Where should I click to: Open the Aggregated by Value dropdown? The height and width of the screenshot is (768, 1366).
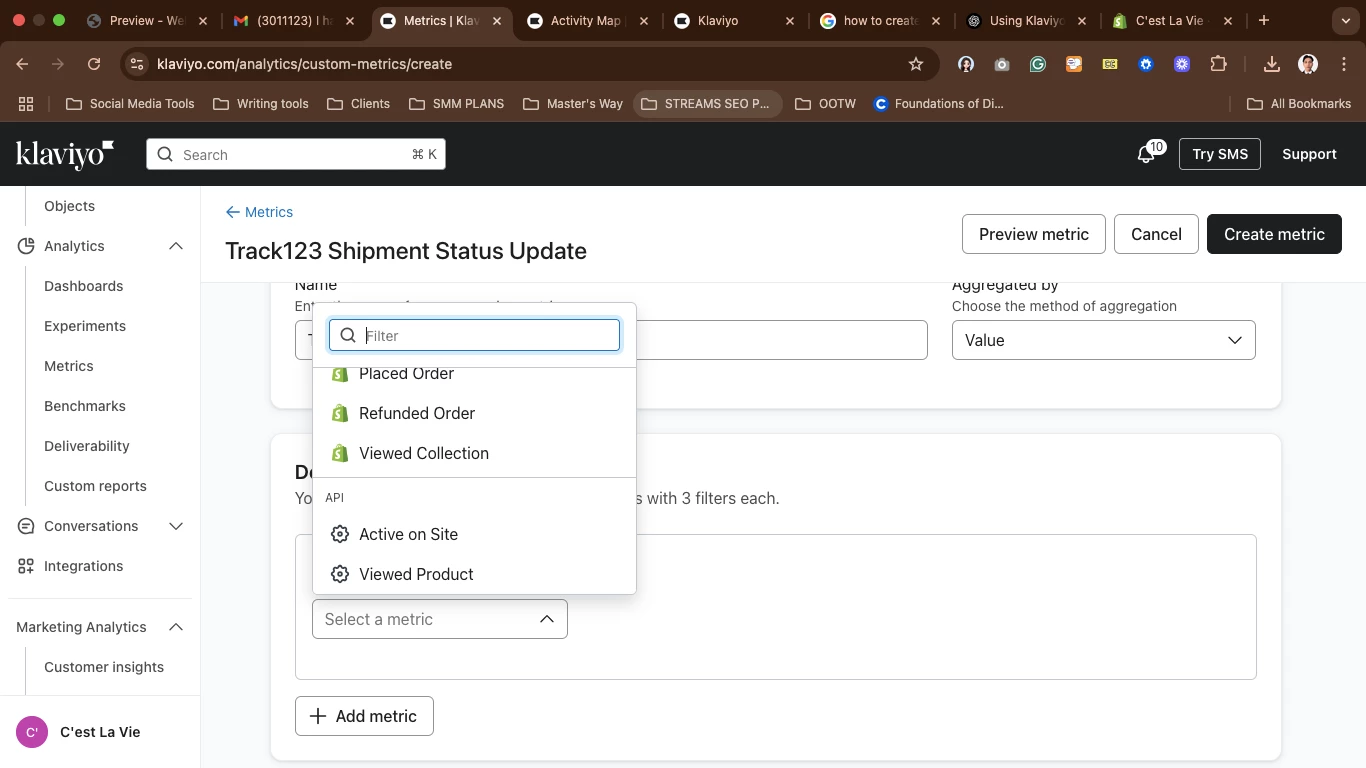[1104, 340]
